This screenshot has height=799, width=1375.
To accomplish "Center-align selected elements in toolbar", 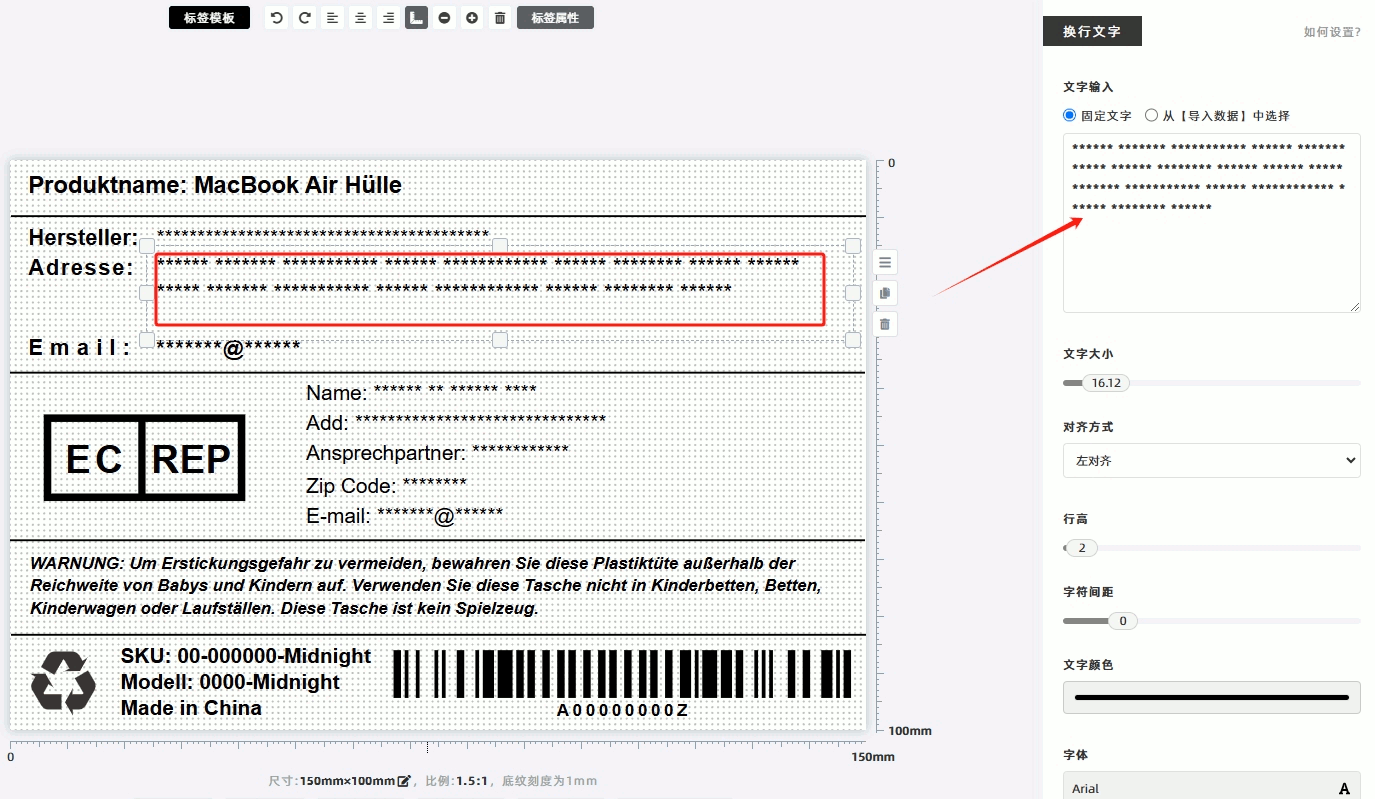I will pos(360,18).
